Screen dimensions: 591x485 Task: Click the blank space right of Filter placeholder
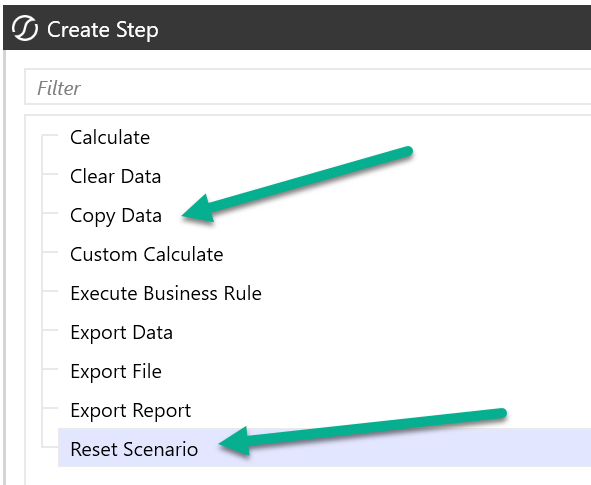coord(335,87)
